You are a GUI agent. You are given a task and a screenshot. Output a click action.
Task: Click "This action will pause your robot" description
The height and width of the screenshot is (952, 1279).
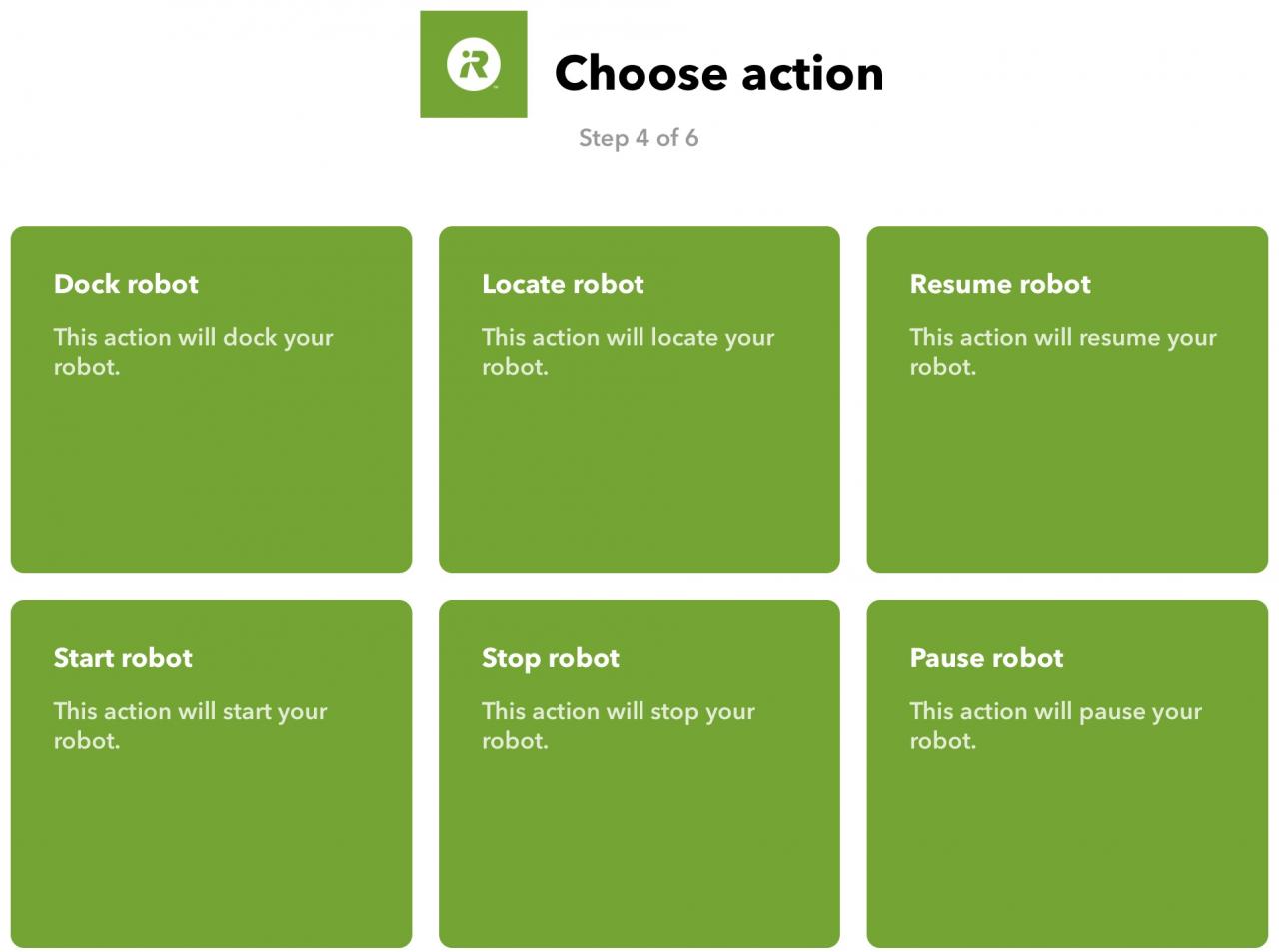click(1055, 726)
